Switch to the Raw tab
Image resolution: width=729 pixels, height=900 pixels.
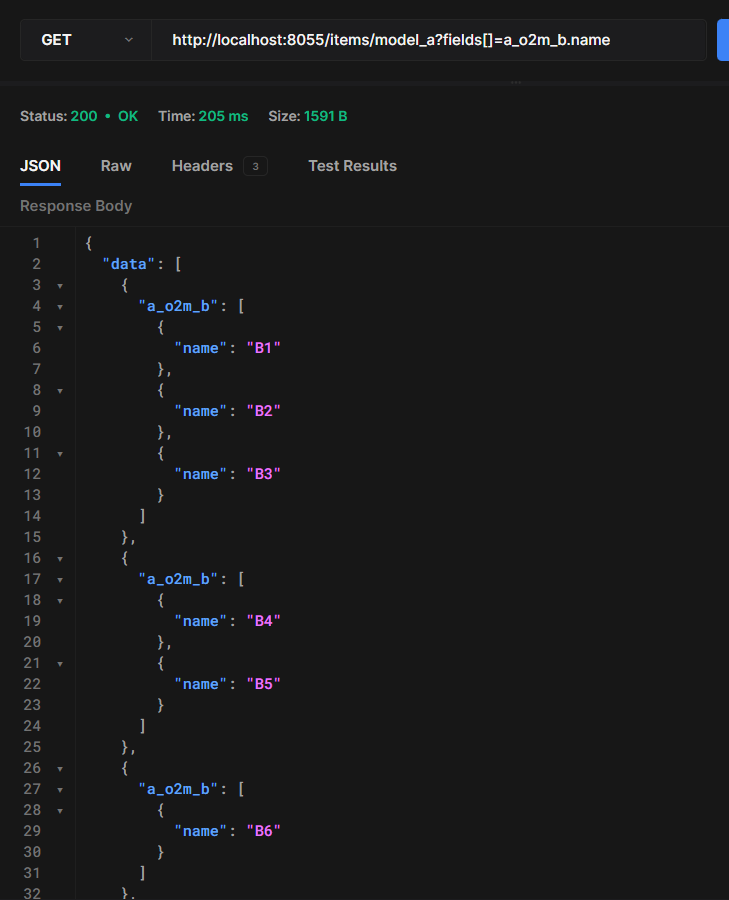click(115, 166)
